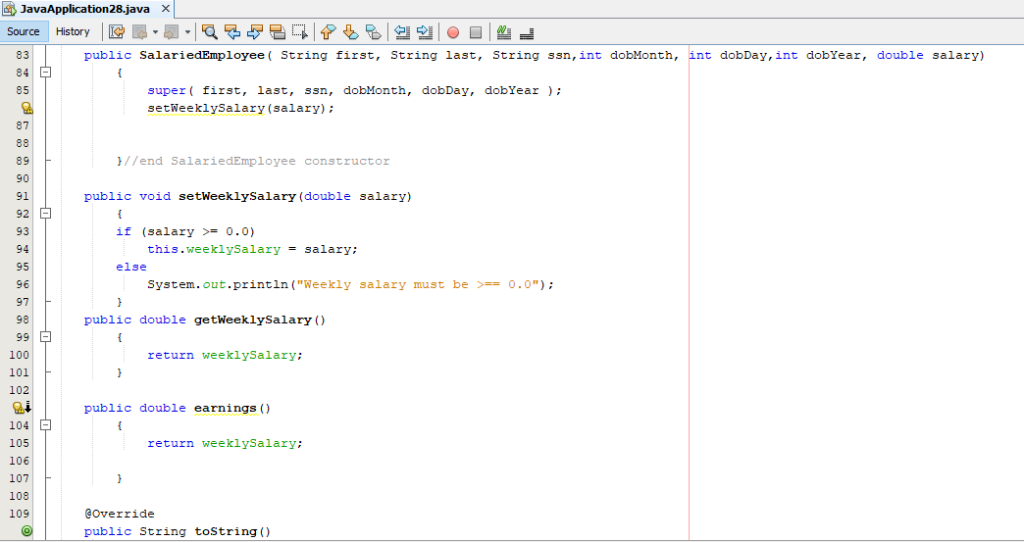1024x542 pixels.
Task: Click 'dobYear' in the super call
Action: pyautogui.click(x=511, y=91)
